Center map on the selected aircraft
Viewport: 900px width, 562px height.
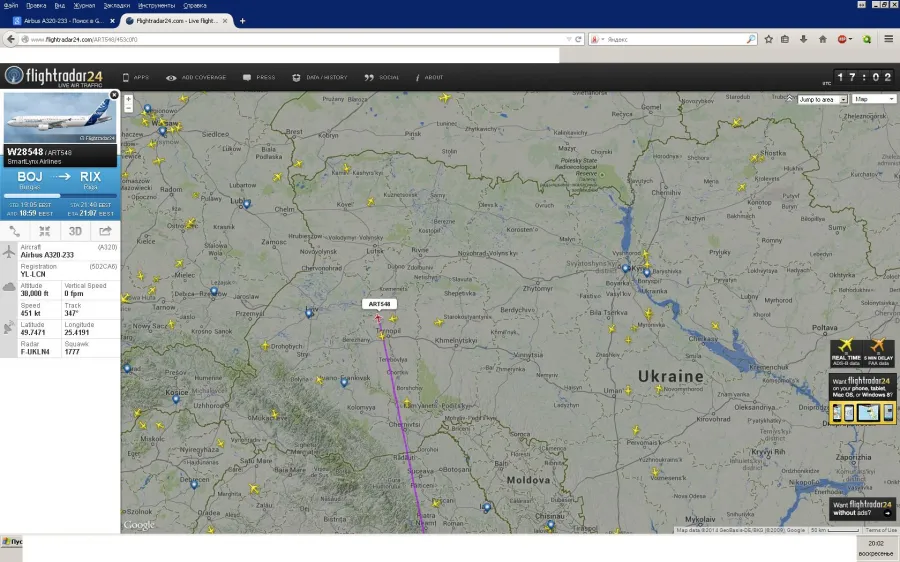(45, 231)
